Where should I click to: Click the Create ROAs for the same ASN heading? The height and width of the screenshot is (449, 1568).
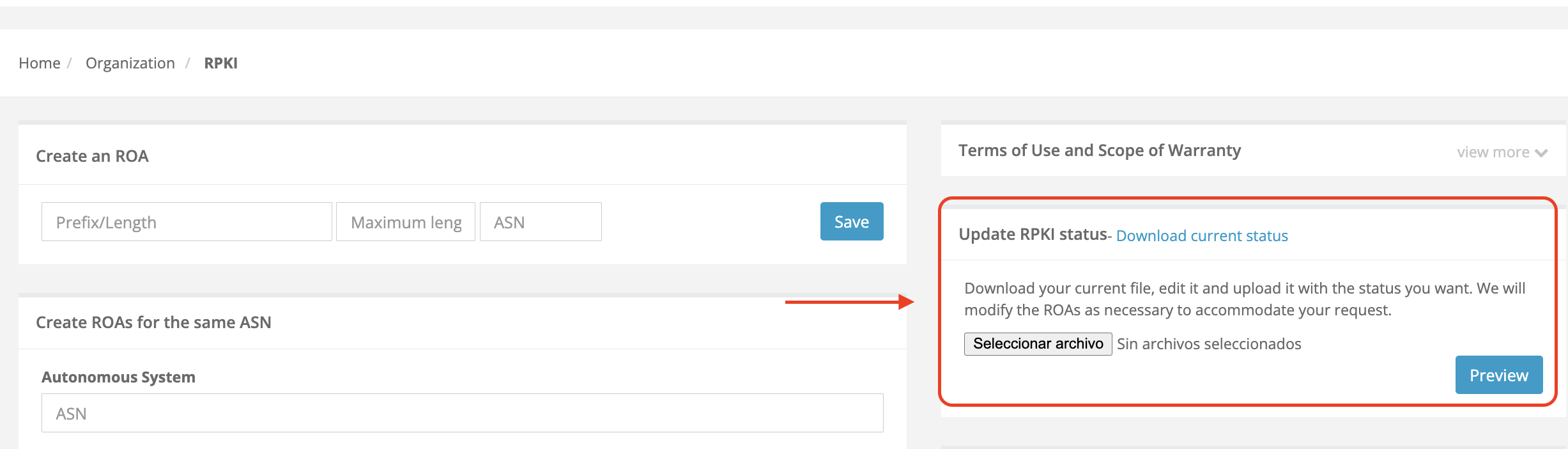153,322
